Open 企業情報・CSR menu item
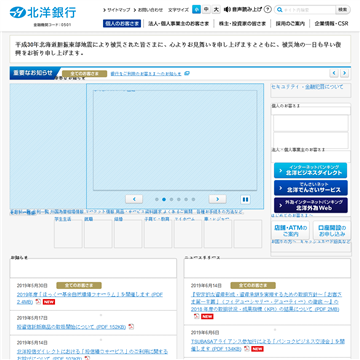The height and width of the screenshot is (360, 360). click(331, 24)
